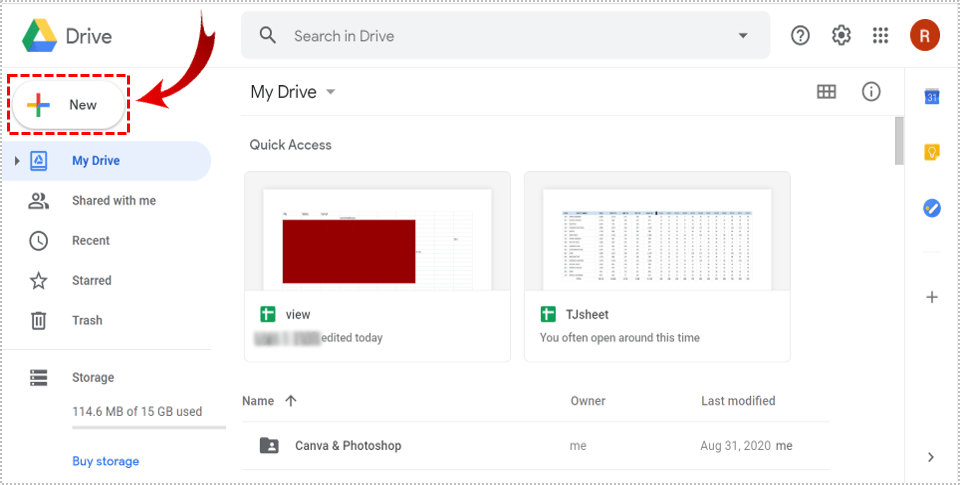This screenshot has width=960, height=485.
Task: Type in the Search in Drive field
Action: click(500, 36)
